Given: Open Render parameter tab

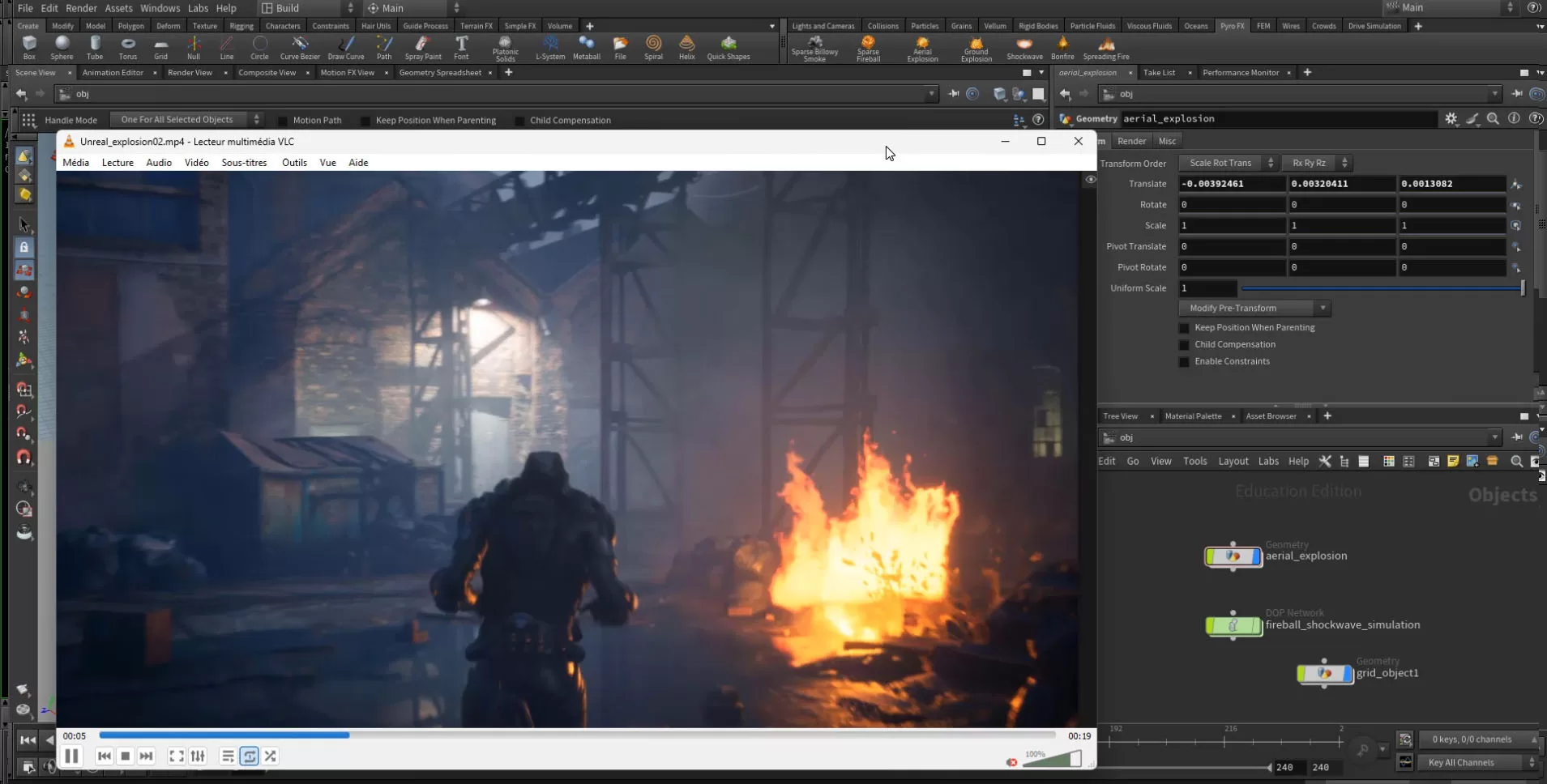Looking at the screenshot, I should 1131,141.
